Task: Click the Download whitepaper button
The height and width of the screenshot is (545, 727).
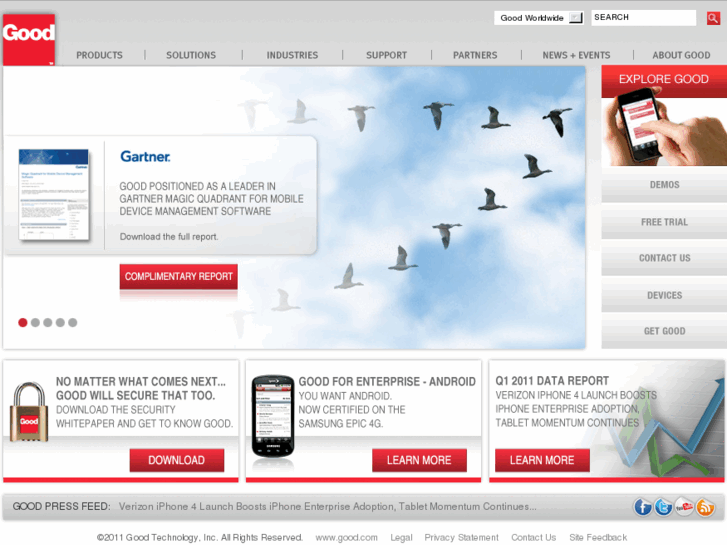Action: [177, 460]
